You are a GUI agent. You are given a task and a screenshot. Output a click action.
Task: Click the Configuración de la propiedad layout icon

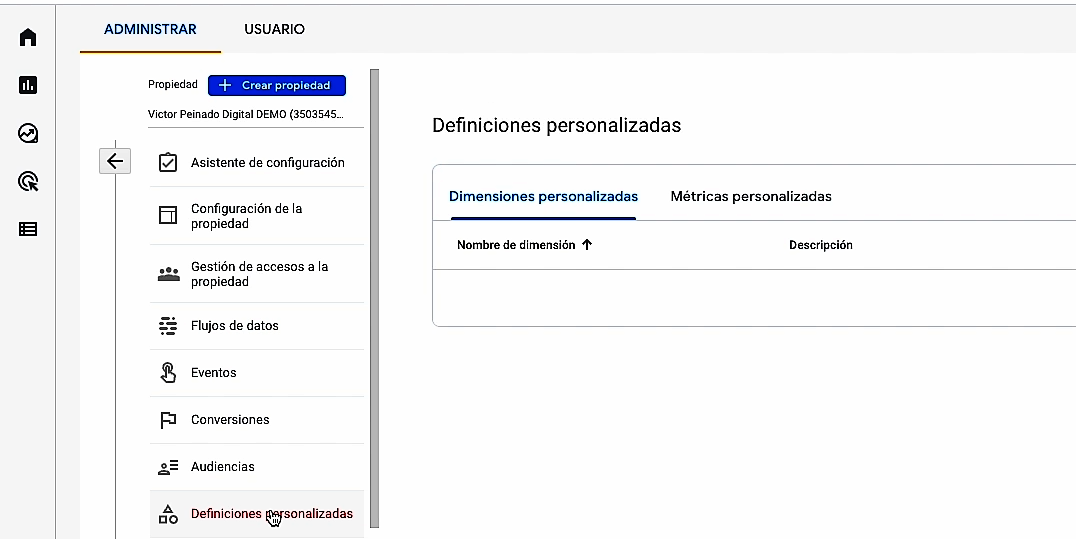[168, 216]
